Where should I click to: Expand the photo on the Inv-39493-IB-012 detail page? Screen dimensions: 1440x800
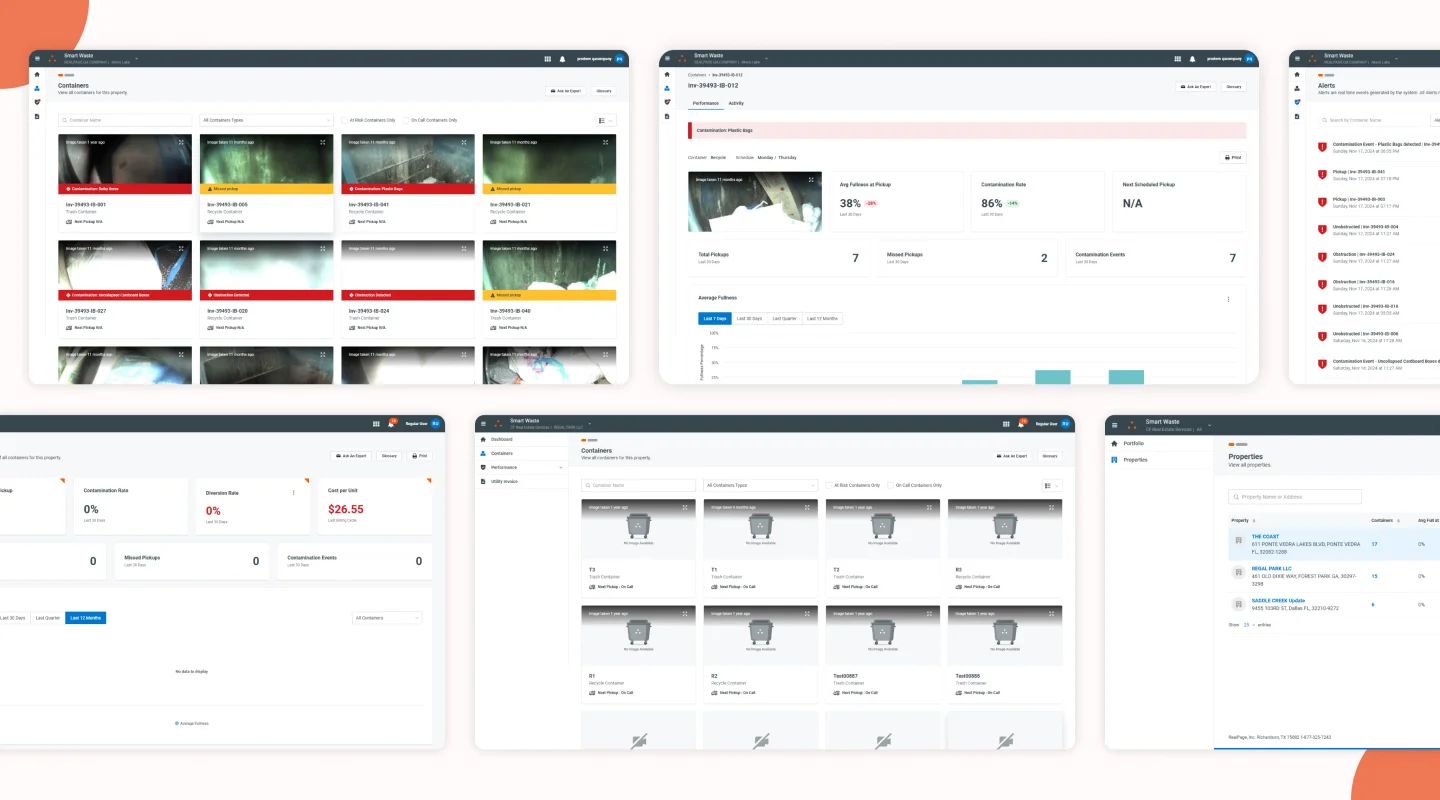813,179
